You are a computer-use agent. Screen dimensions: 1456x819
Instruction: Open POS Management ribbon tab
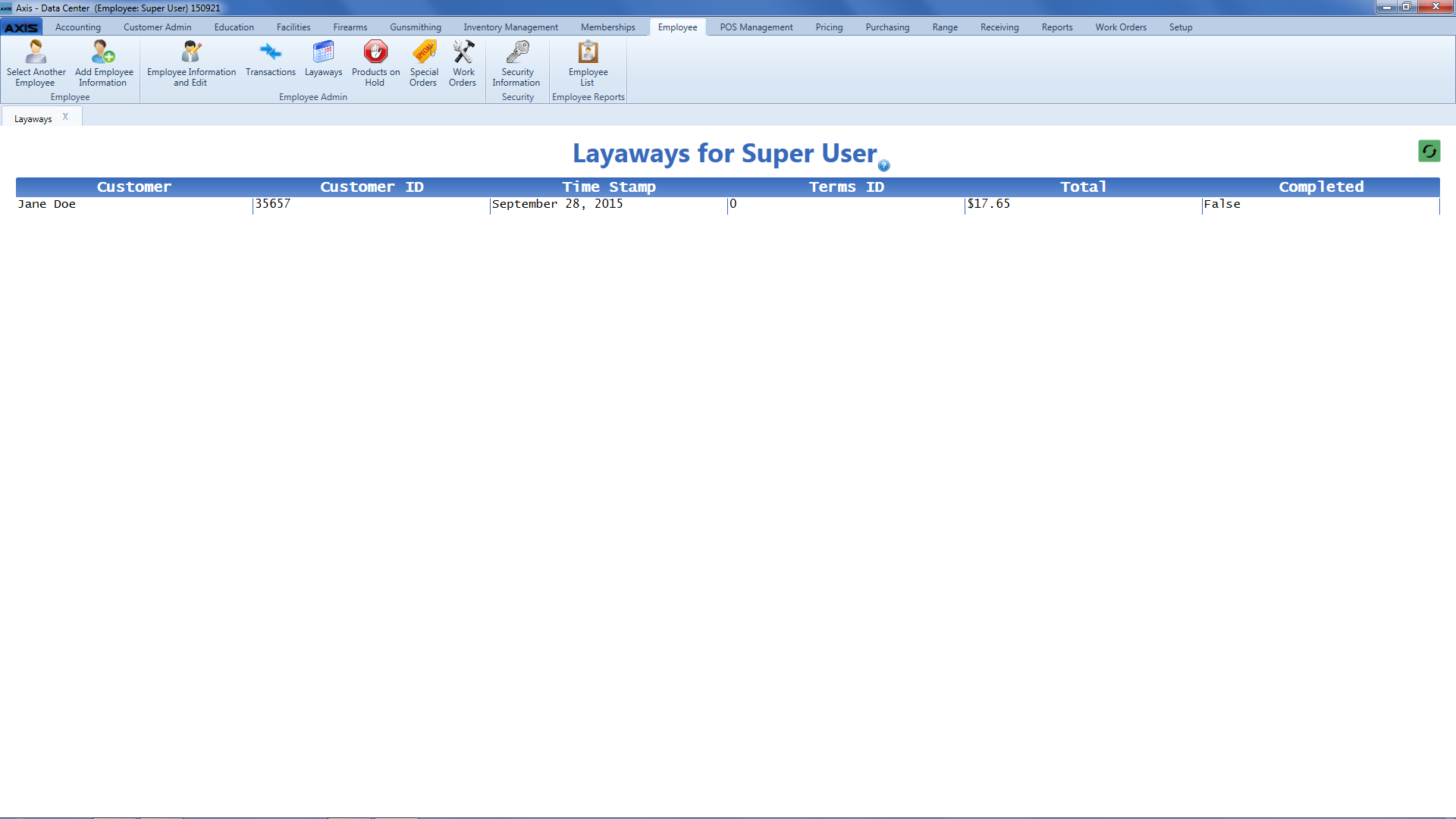point(757,27)
